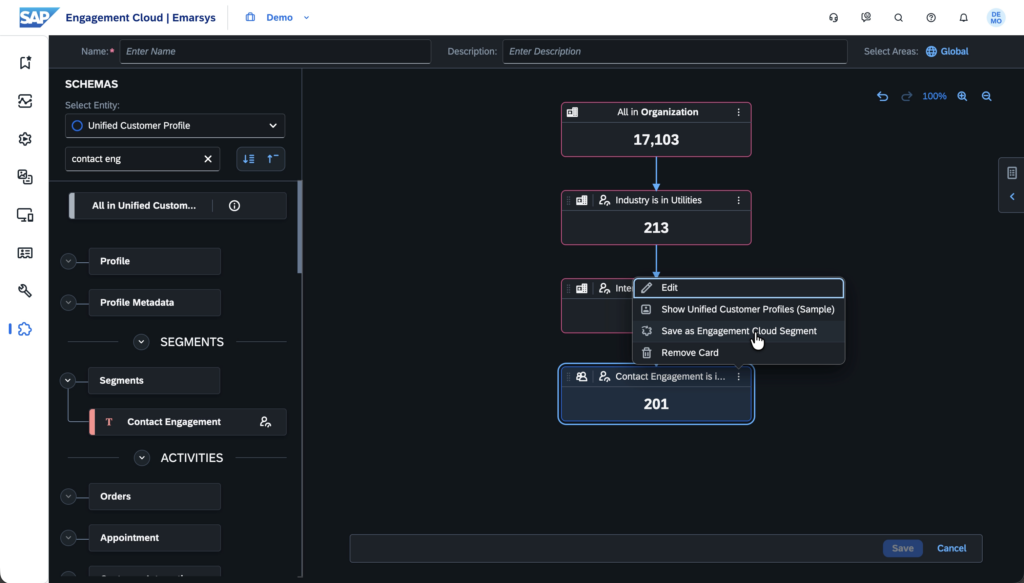1024x583 pixels.
Task: Click the 100% zoom level
Action: pyautogui.click(x=934, y=96)
